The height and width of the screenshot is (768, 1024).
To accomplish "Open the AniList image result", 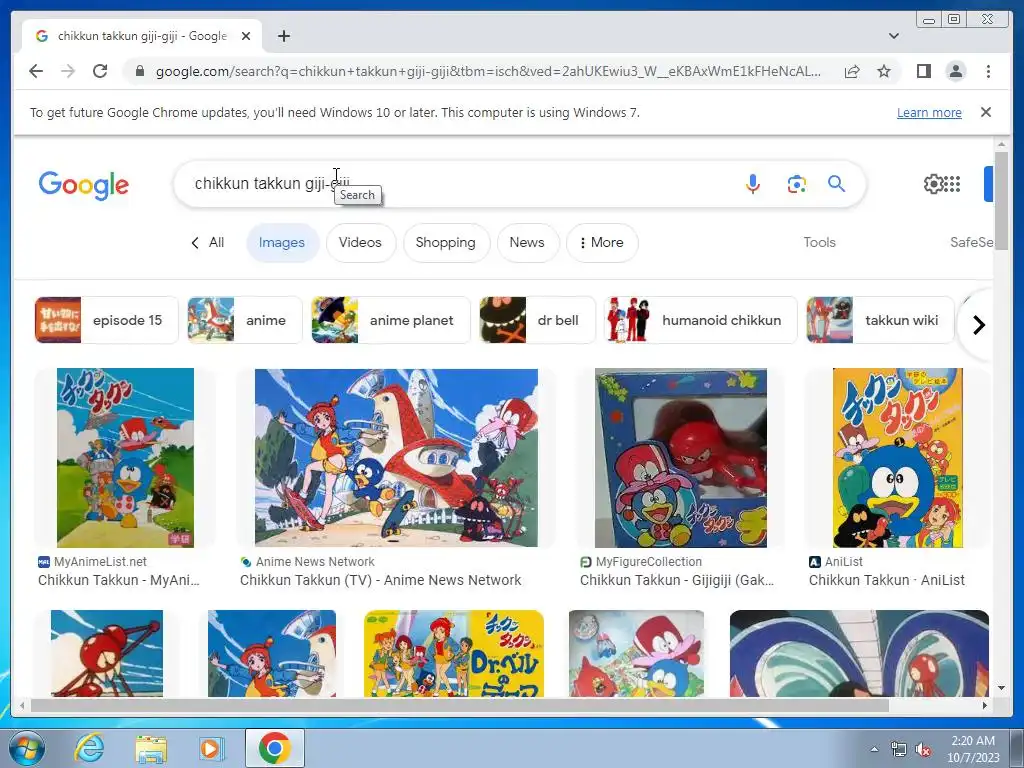I will tap(897, 458).
